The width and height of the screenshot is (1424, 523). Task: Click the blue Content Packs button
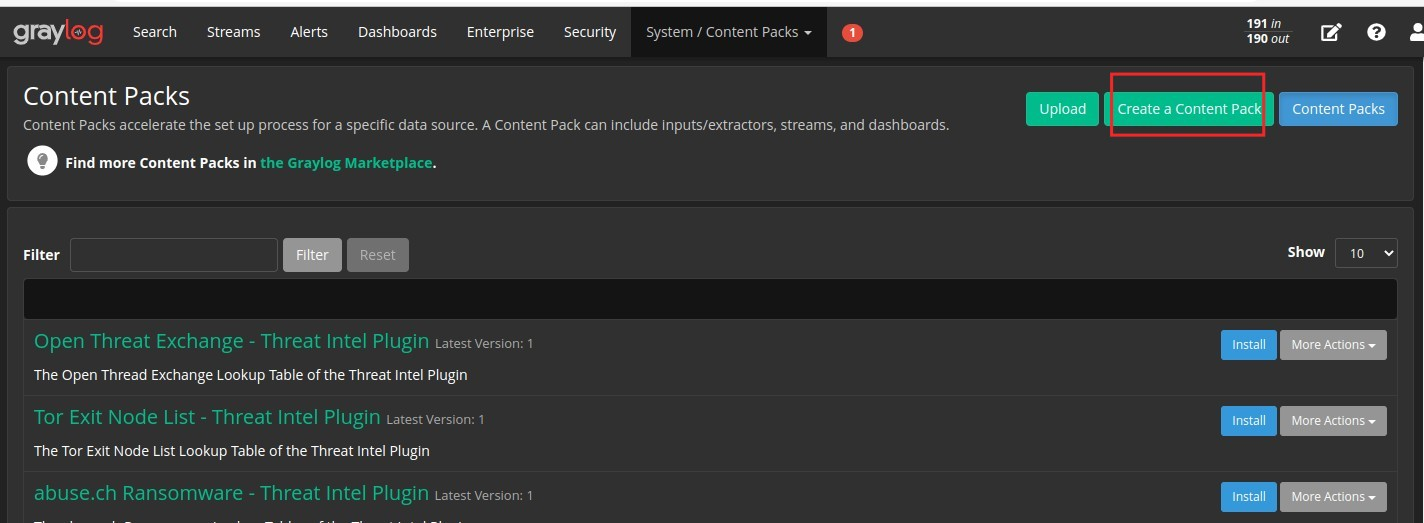pyautogui.click(x=1338, y=109)
